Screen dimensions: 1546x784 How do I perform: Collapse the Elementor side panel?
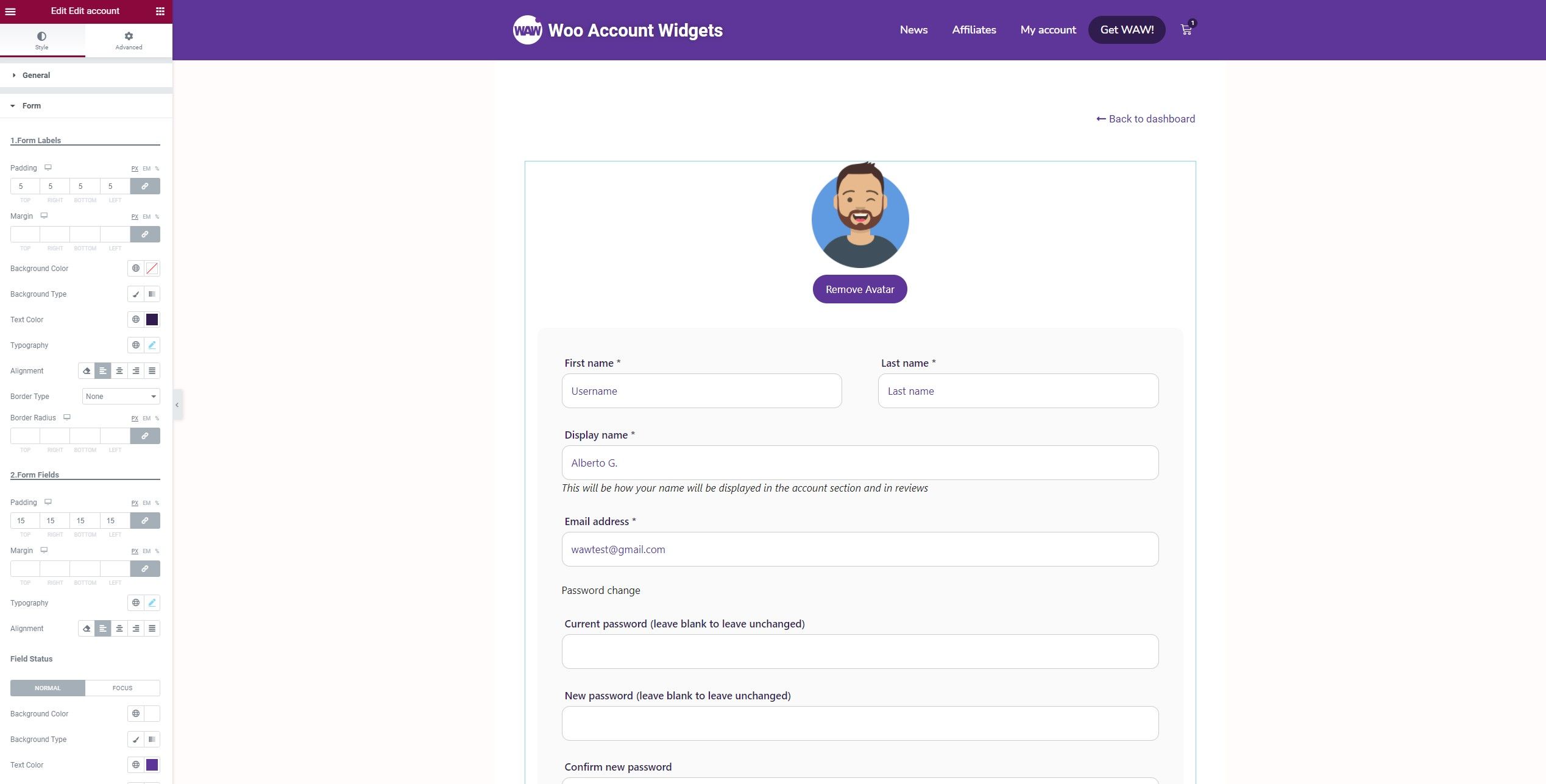click(177, 404)
